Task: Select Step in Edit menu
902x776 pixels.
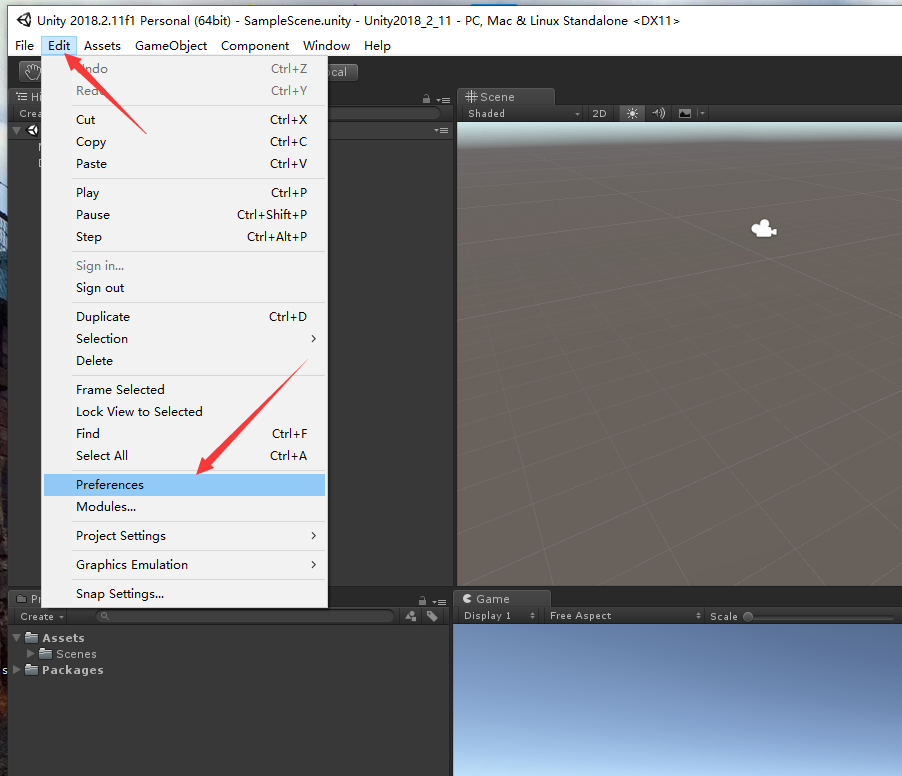Action: coord(185,236)
